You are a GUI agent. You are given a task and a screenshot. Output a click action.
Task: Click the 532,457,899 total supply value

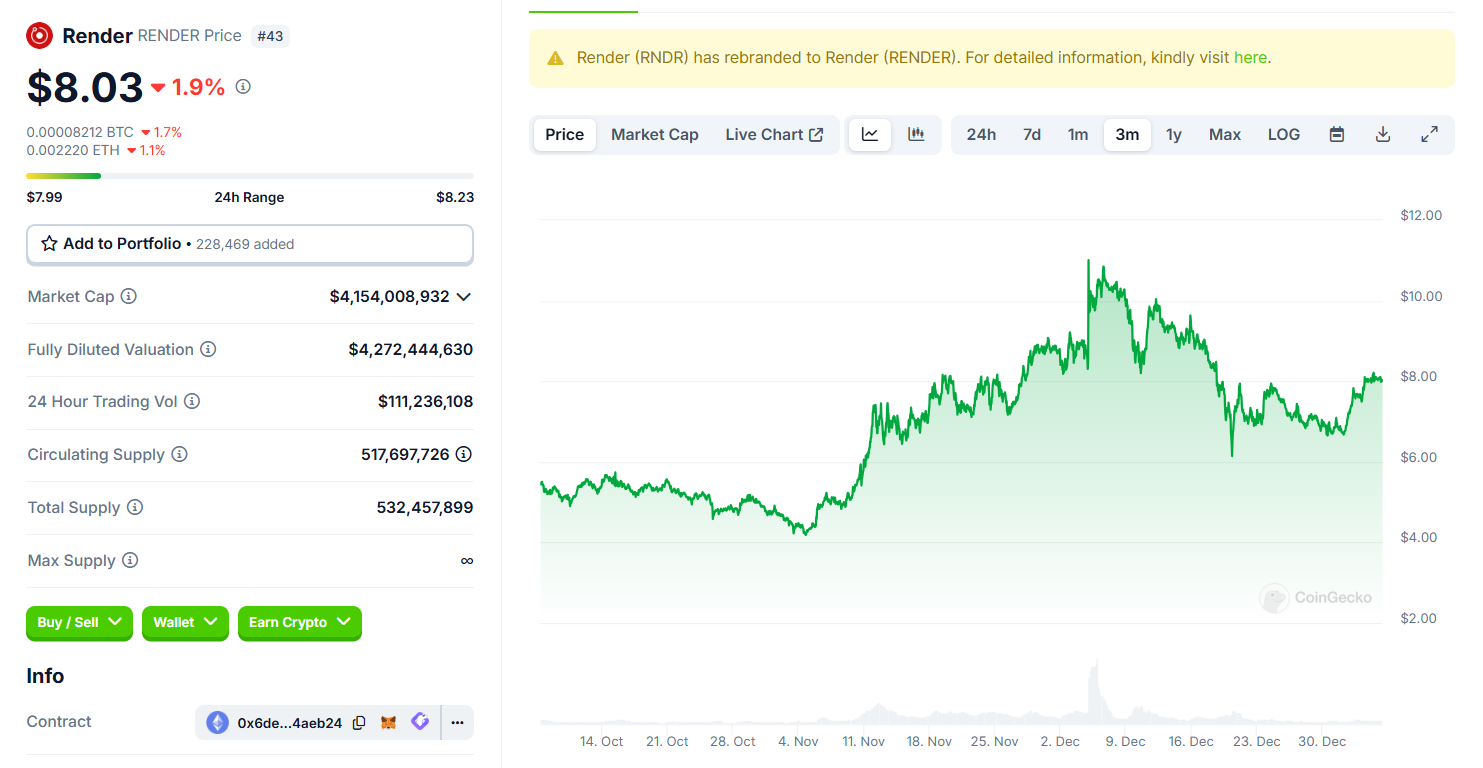pyautogui.click(x=425, y=507)
